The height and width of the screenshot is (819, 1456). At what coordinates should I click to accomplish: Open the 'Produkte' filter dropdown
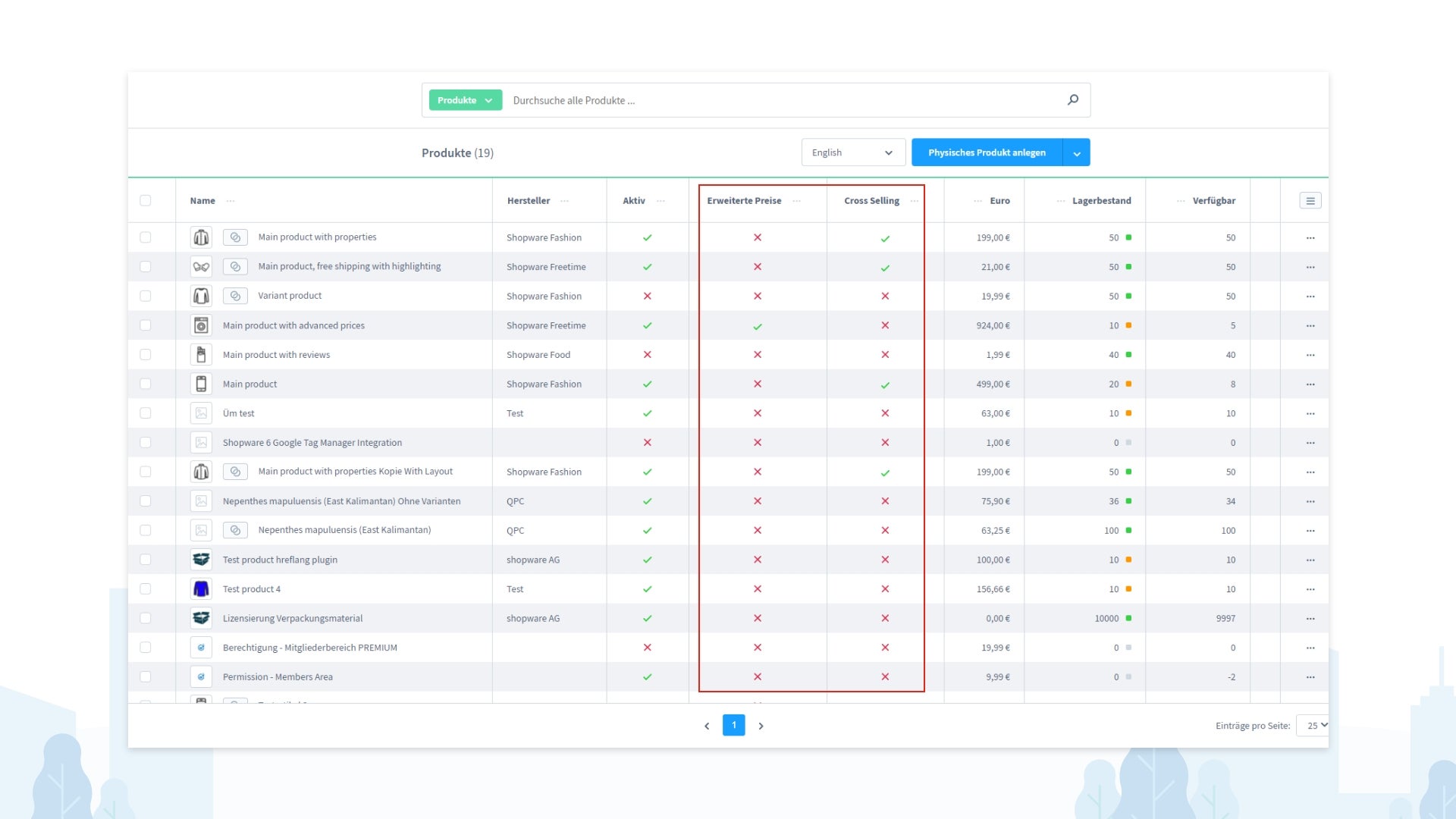tap(462, 99)
